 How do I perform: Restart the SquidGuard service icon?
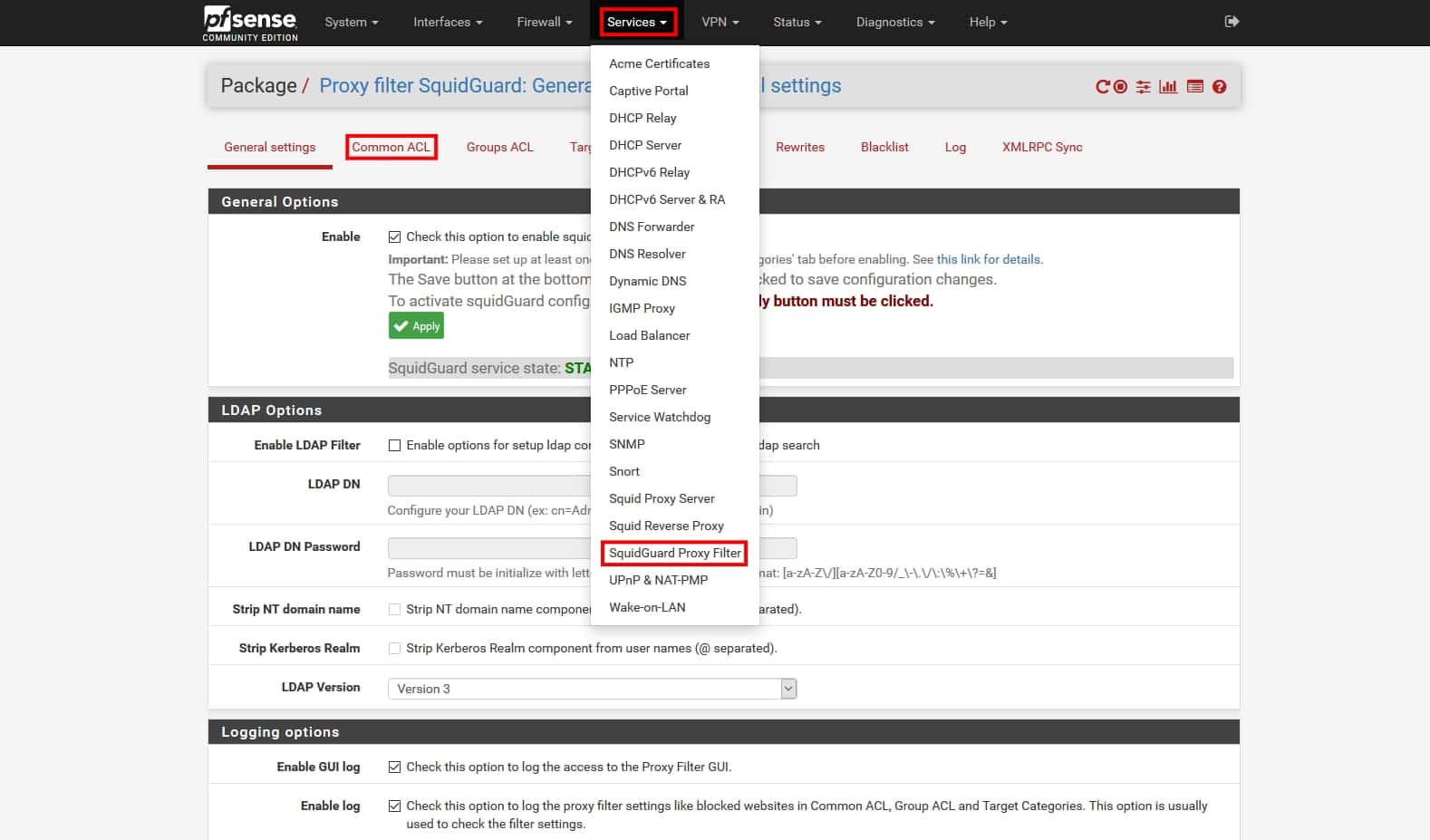click(x=1103, y=87)
